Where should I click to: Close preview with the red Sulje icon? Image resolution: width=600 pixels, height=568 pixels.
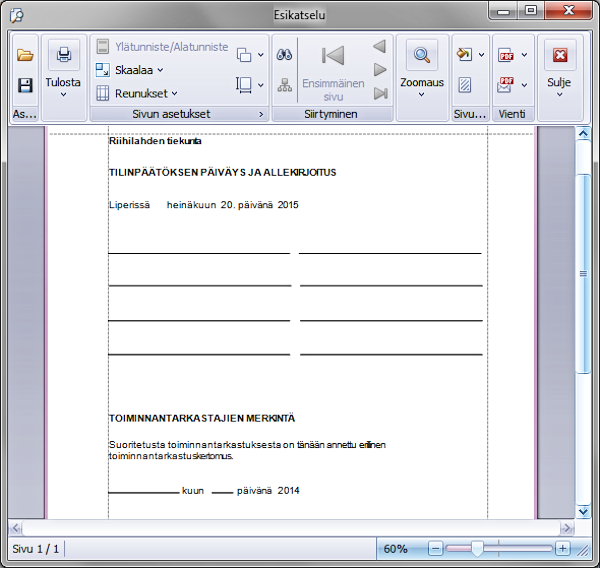coord(559,55)
